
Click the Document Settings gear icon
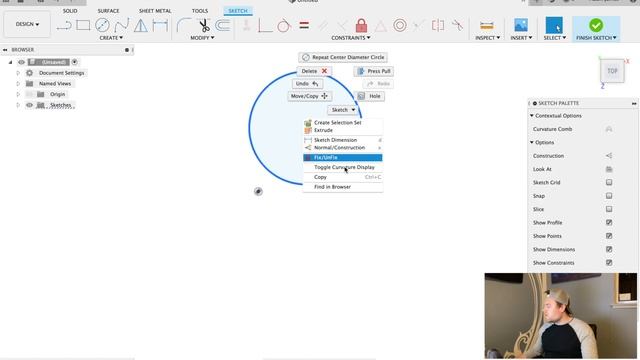[x=29, y=73]
